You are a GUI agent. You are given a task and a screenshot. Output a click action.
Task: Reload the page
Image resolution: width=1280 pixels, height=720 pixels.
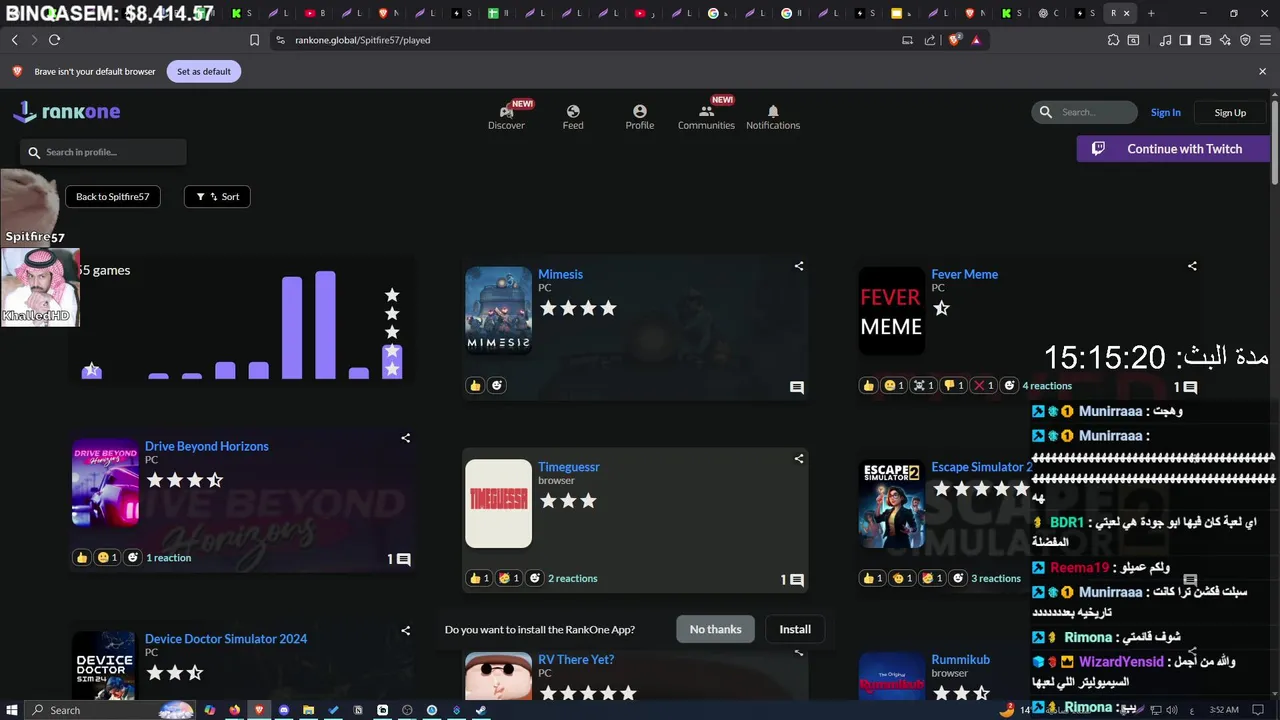pos(54,40)
